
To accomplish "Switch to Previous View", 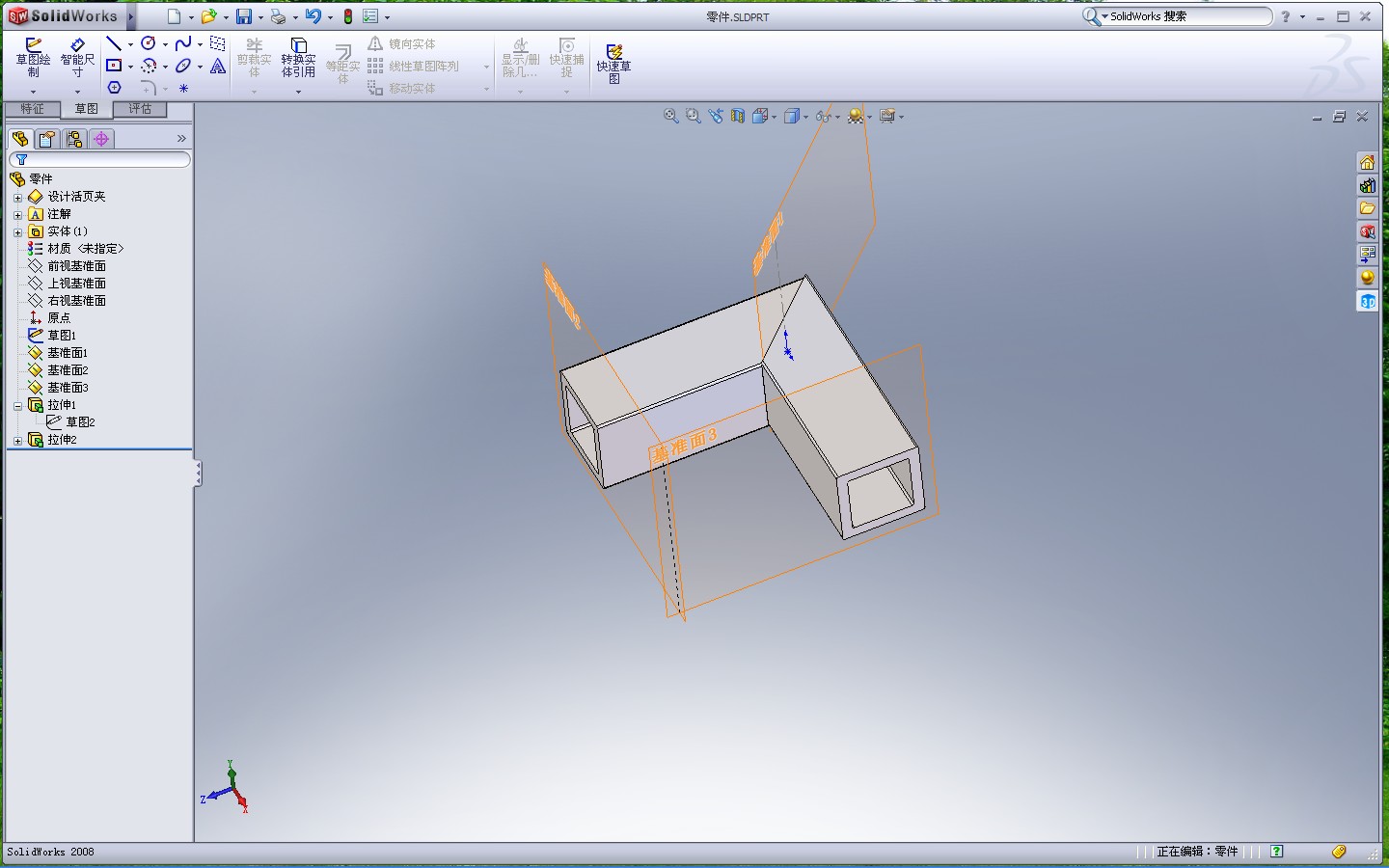I will (x=716, y=116).
